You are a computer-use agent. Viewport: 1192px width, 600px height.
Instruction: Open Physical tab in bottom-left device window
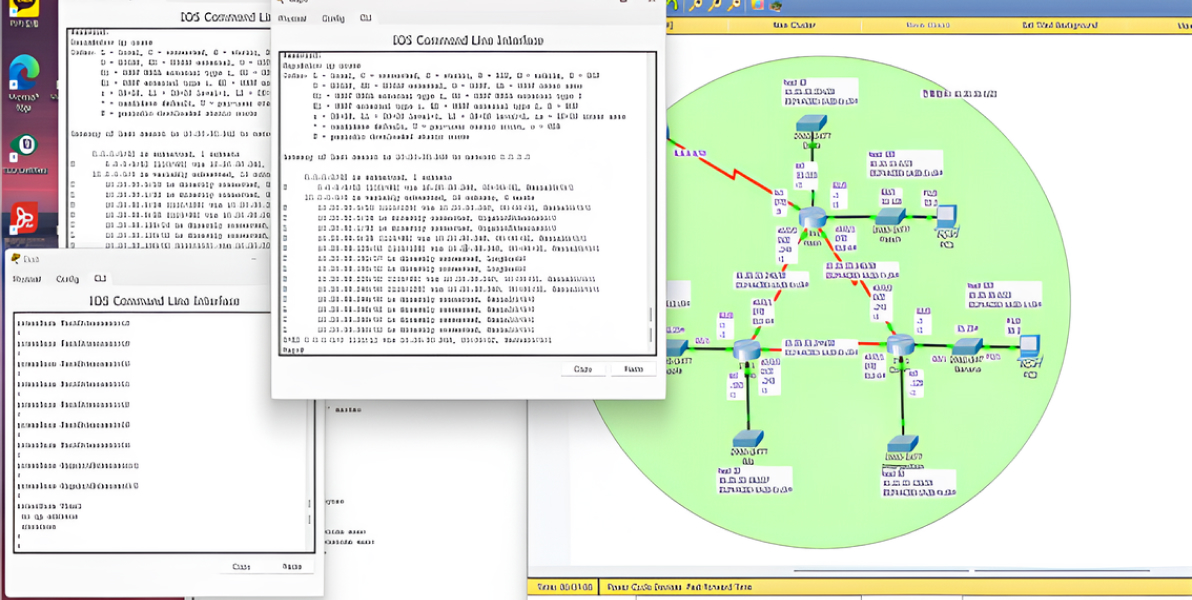click(27, 279)
